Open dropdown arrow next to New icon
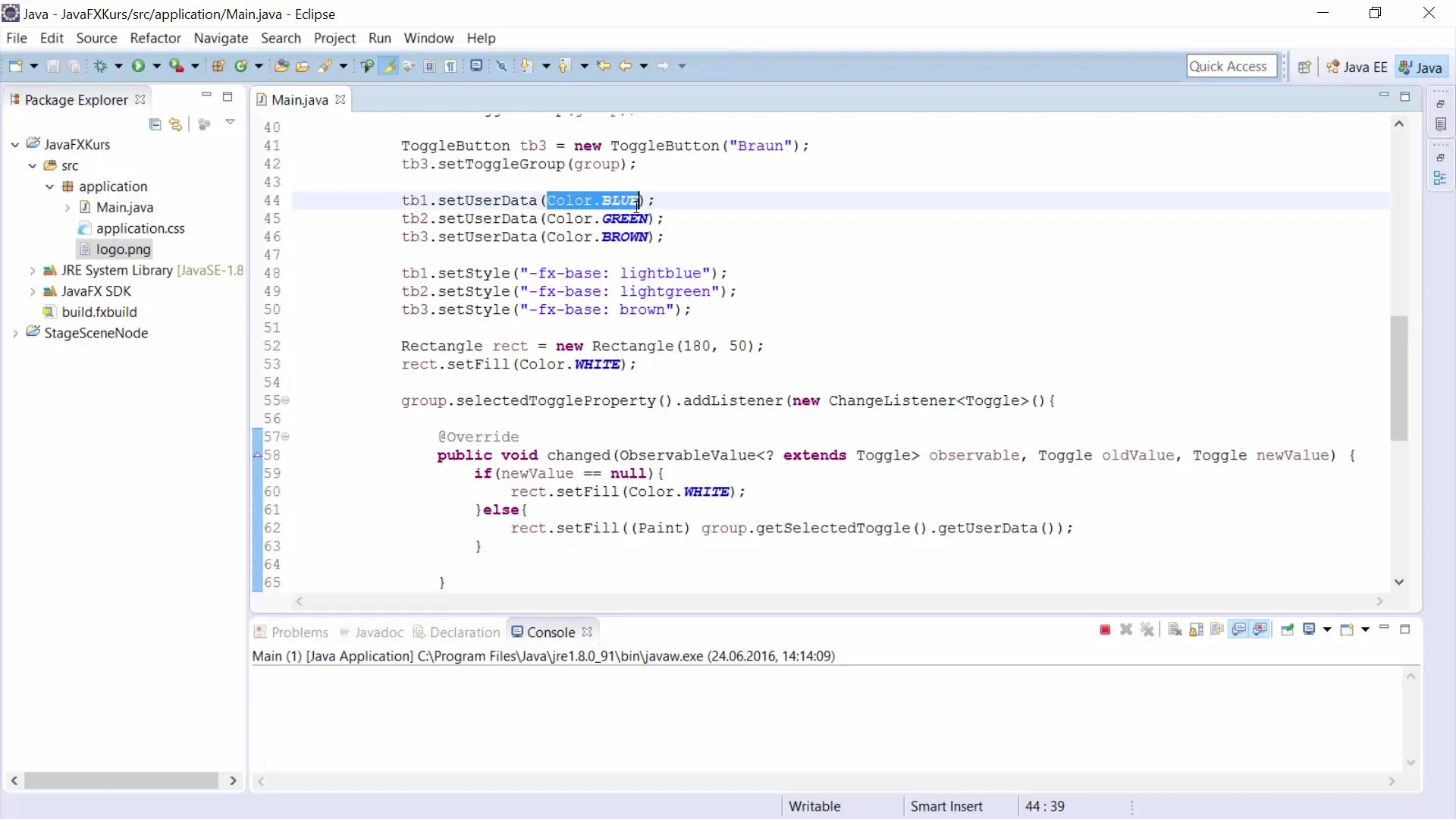Image resolution: width=1456 pixels, height=819 pixels. 34,67
